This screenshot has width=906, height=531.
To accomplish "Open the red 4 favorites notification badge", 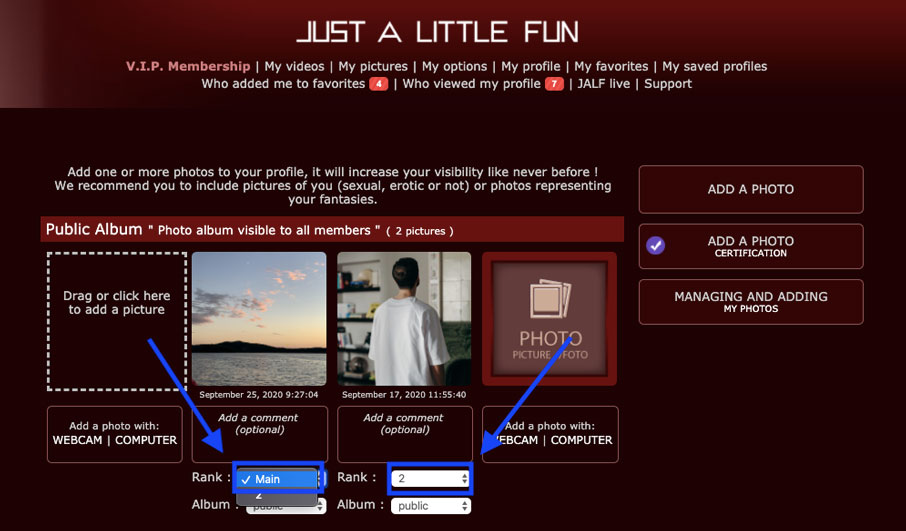I will tap(378, 84).
